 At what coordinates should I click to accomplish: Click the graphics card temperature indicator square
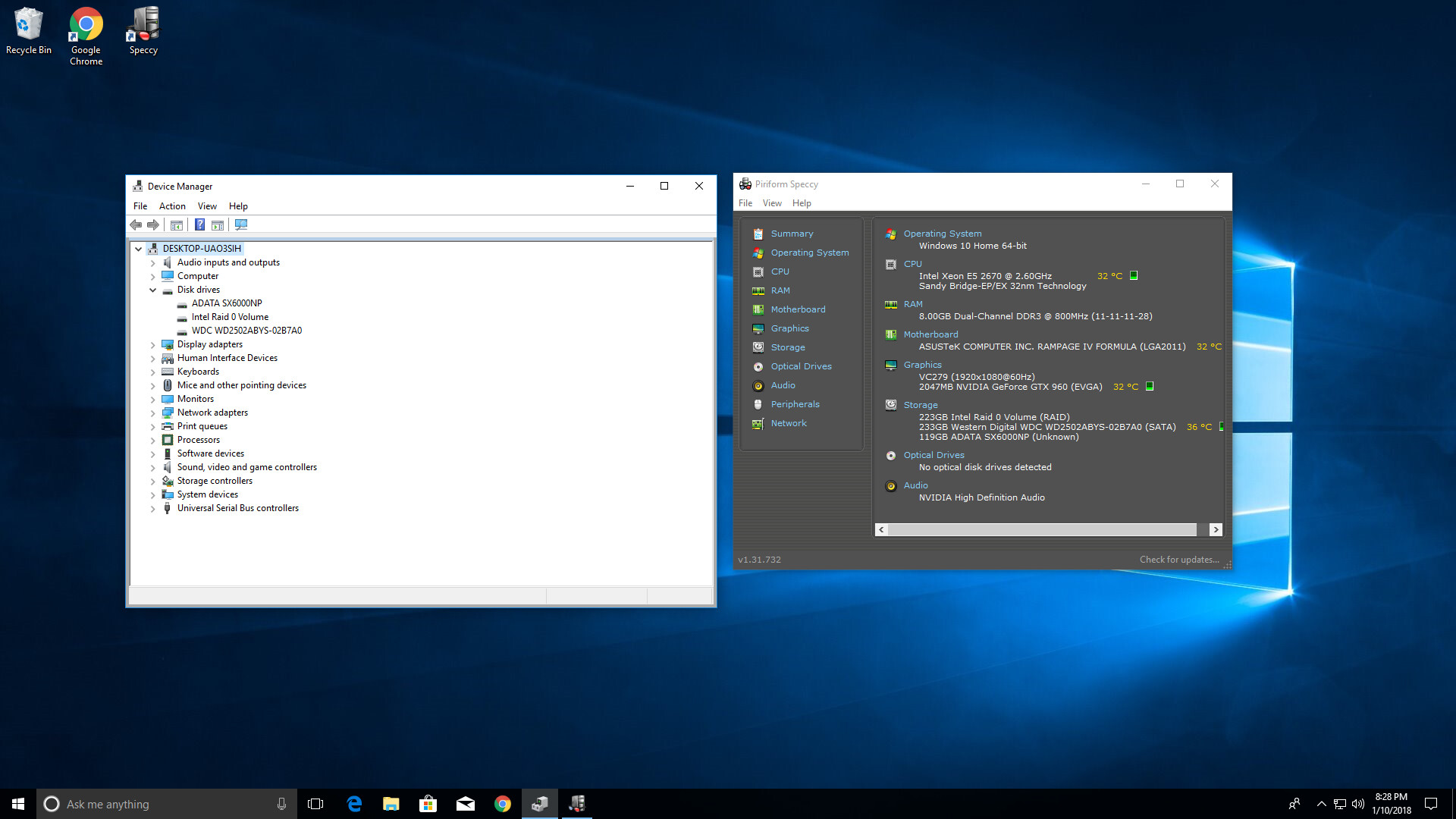point(1149,386)
